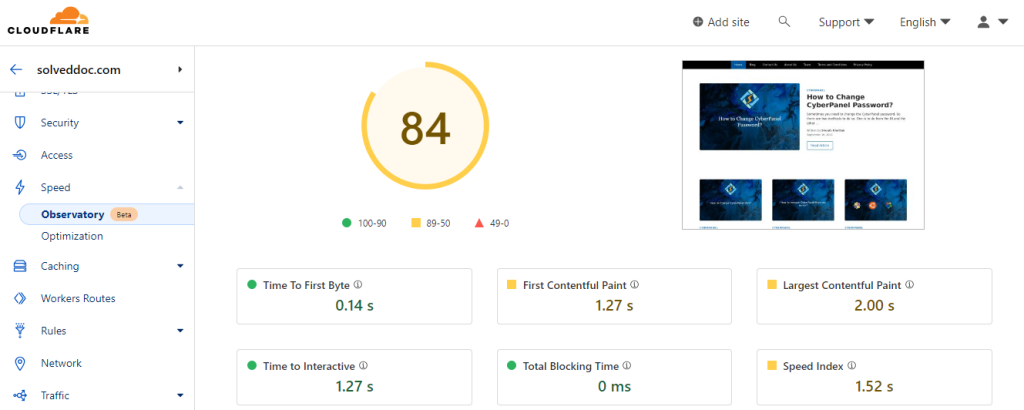Click the 1.27 s First Contentful Paint value
This screenshot has width=1024, height=410.
615,305
